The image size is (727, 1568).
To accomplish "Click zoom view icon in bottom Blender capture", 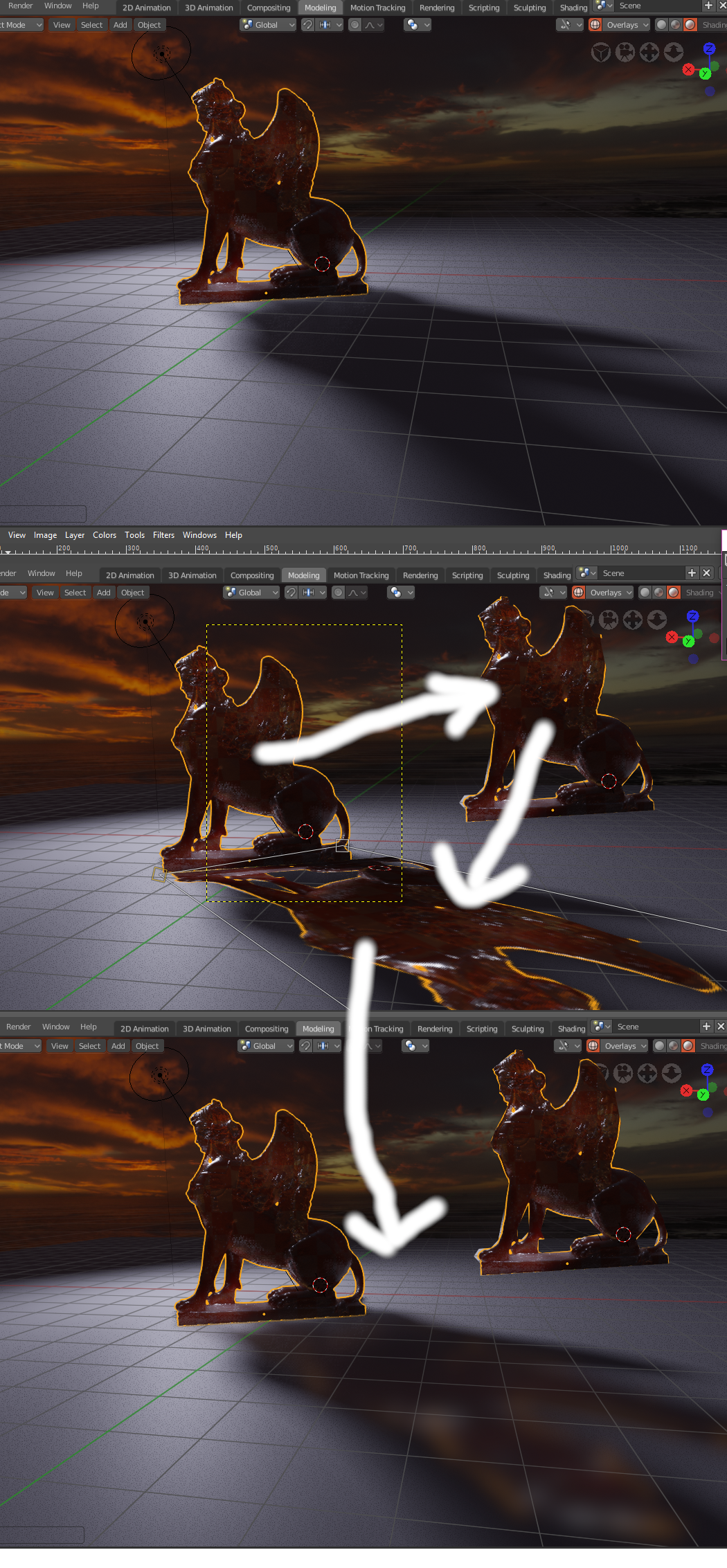I will tap(672, 1074).
